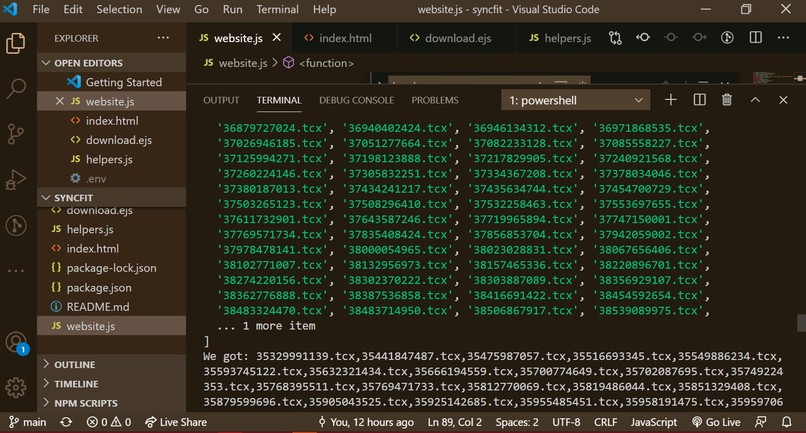806x433 pixels.
Task: Switch to the Problems tab
Action: [x=435, y=100]
